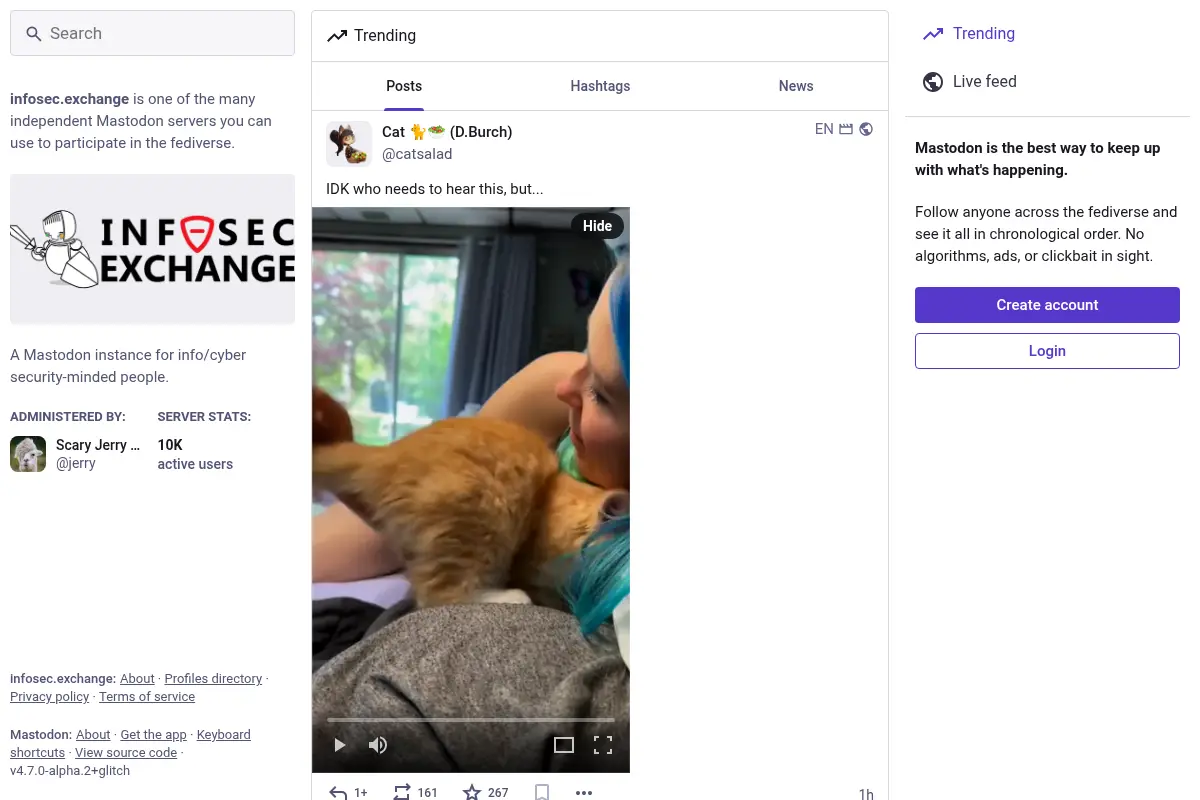Open Mastodon About link
Viewport: 1200px width, 800px height.
click(x=93, y=735)
